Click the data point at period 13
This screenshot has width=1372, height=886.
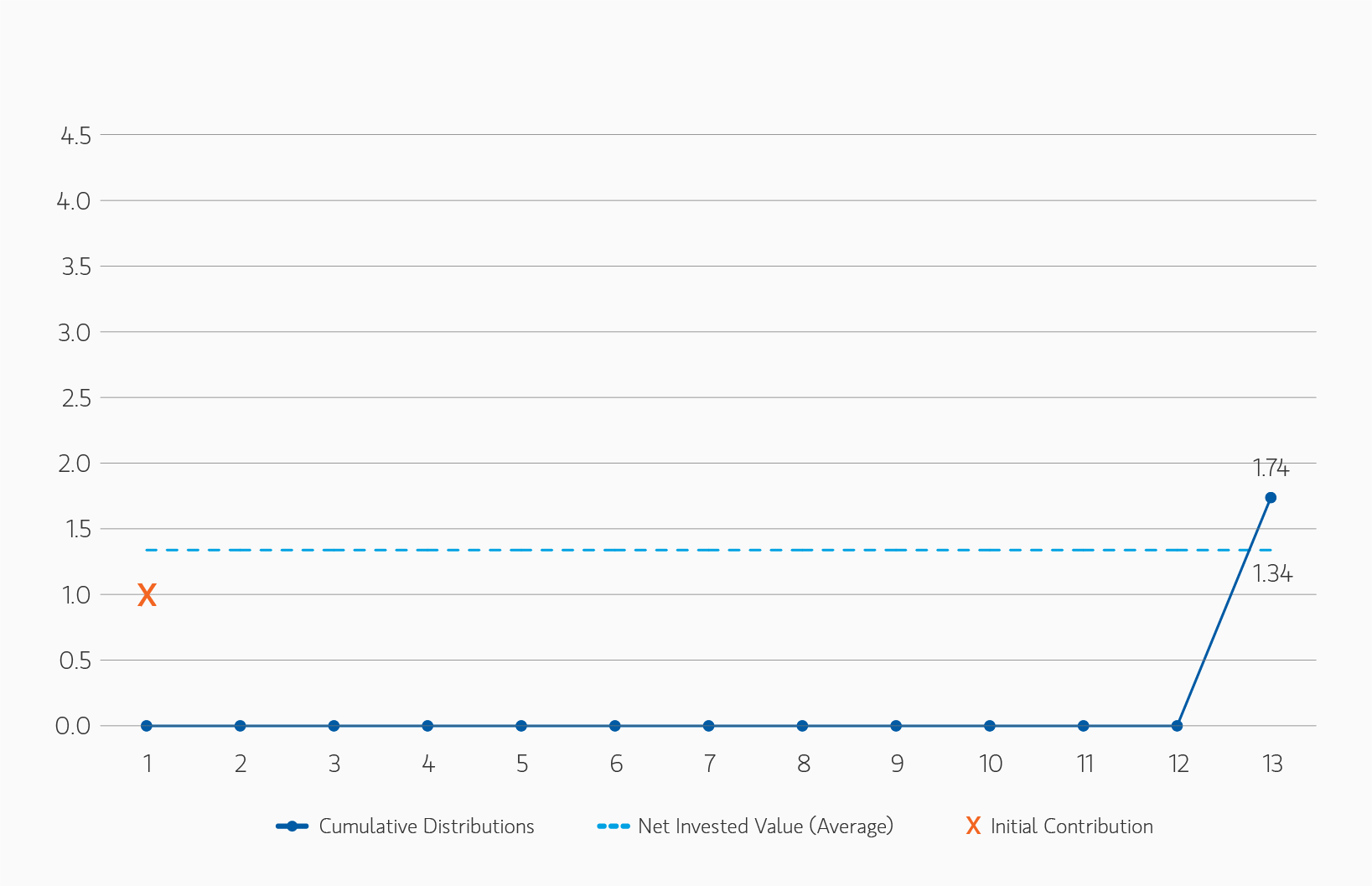[x=1271, y=498]
